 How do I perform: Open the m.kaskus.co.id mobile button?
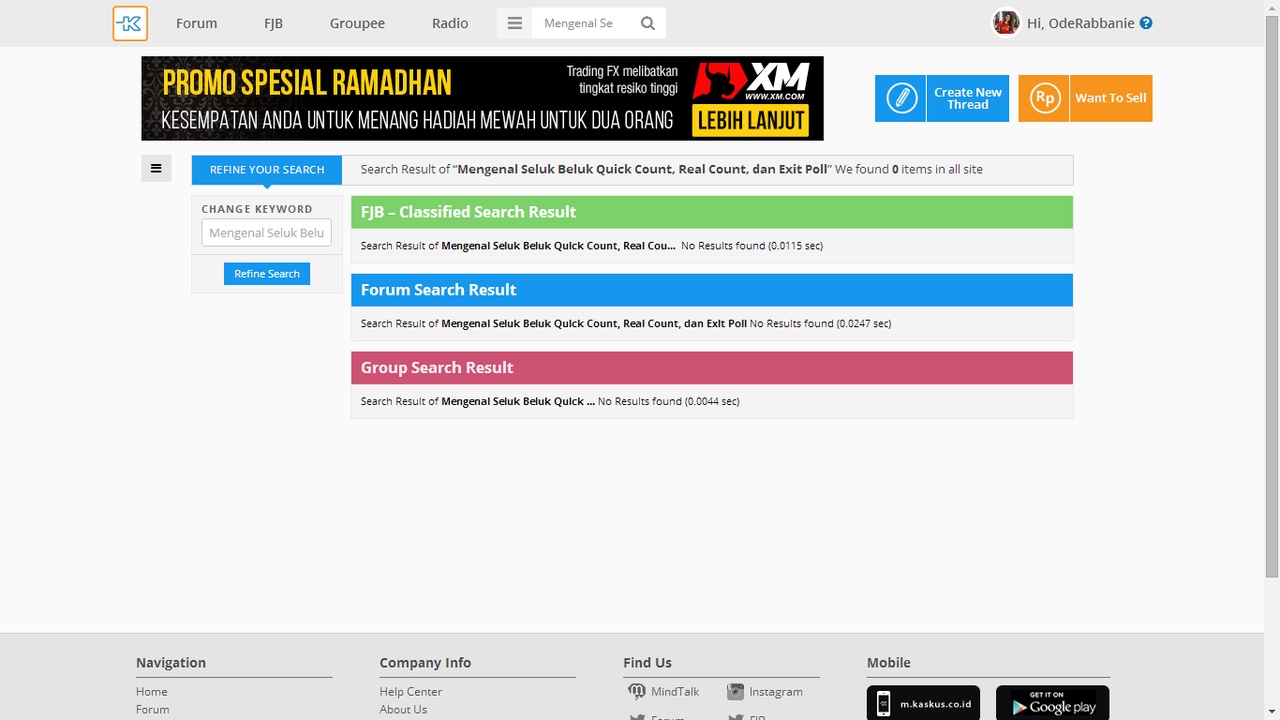click(x=923, y=703)
